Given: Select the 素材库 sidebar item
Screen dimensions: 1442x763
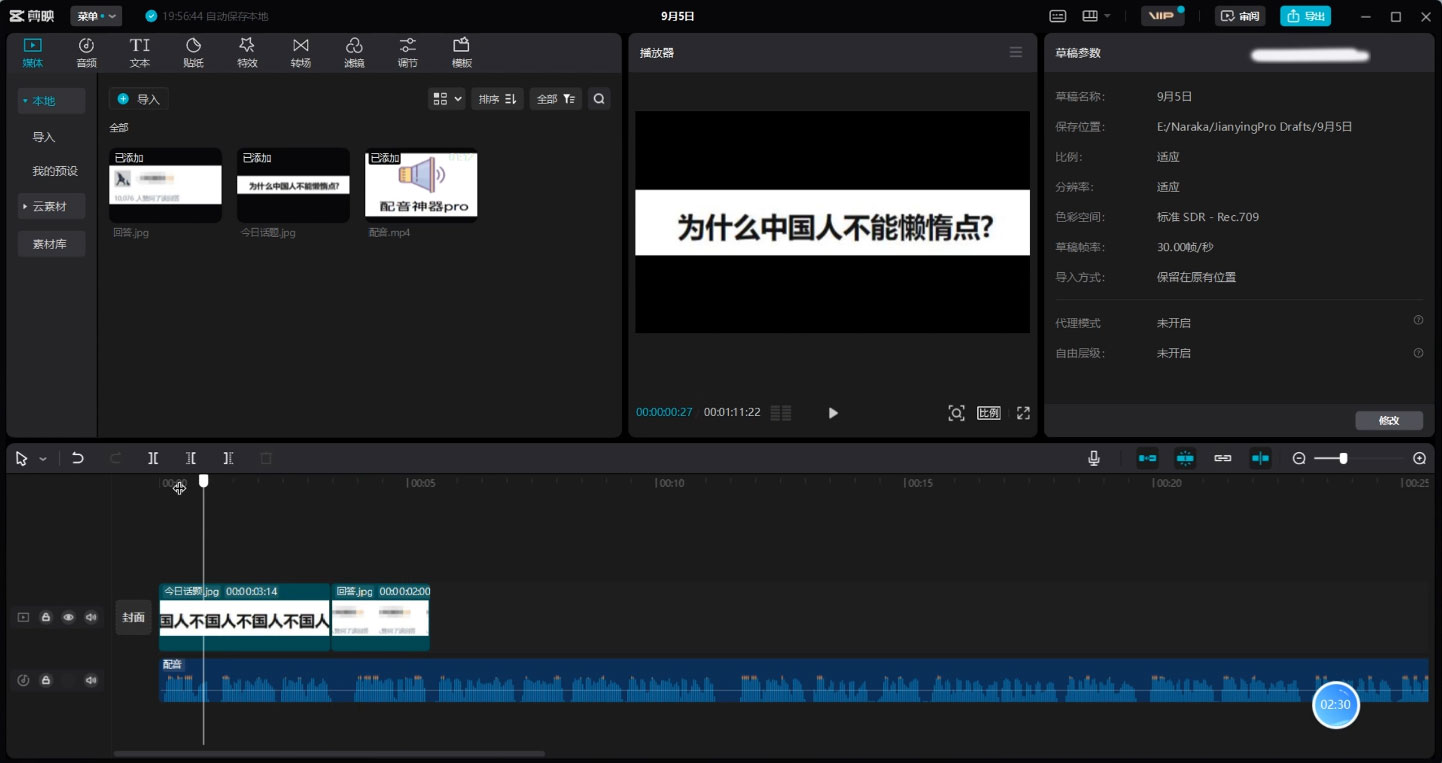Looking at the screenshot, I should (x=51, y=243).
